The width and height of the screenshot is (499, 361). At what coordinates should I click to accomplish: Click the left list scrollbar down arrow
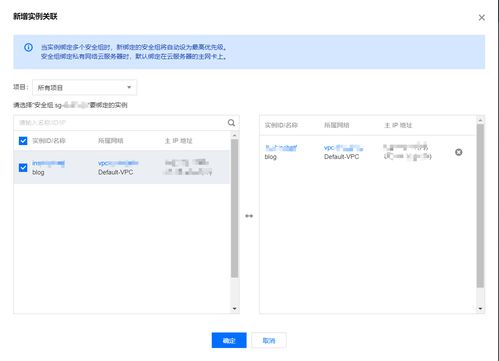tap(235, 309)
